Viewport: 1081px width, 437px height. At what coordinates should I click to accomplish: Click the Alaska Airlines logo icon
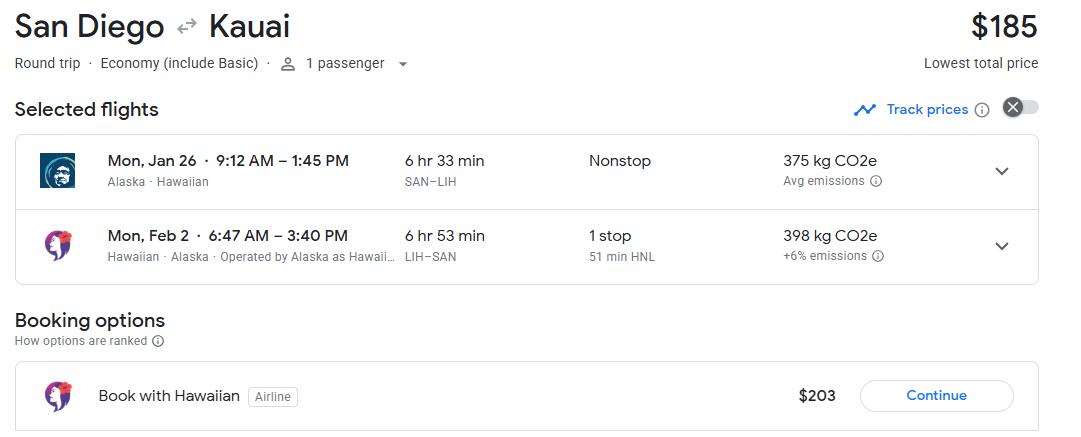click(57, 171)
